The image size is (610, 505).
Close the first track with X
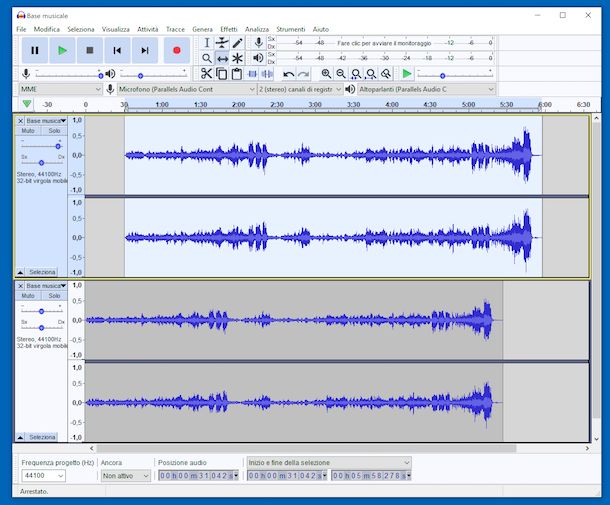[21, 121]
